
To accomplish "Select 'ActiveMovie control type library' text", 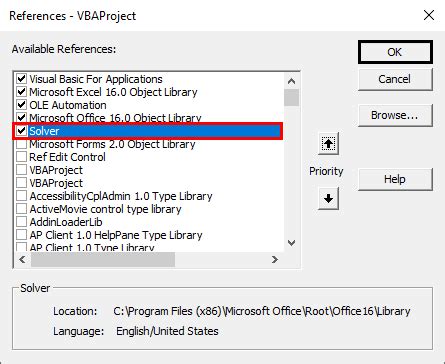I will (105, 209).
